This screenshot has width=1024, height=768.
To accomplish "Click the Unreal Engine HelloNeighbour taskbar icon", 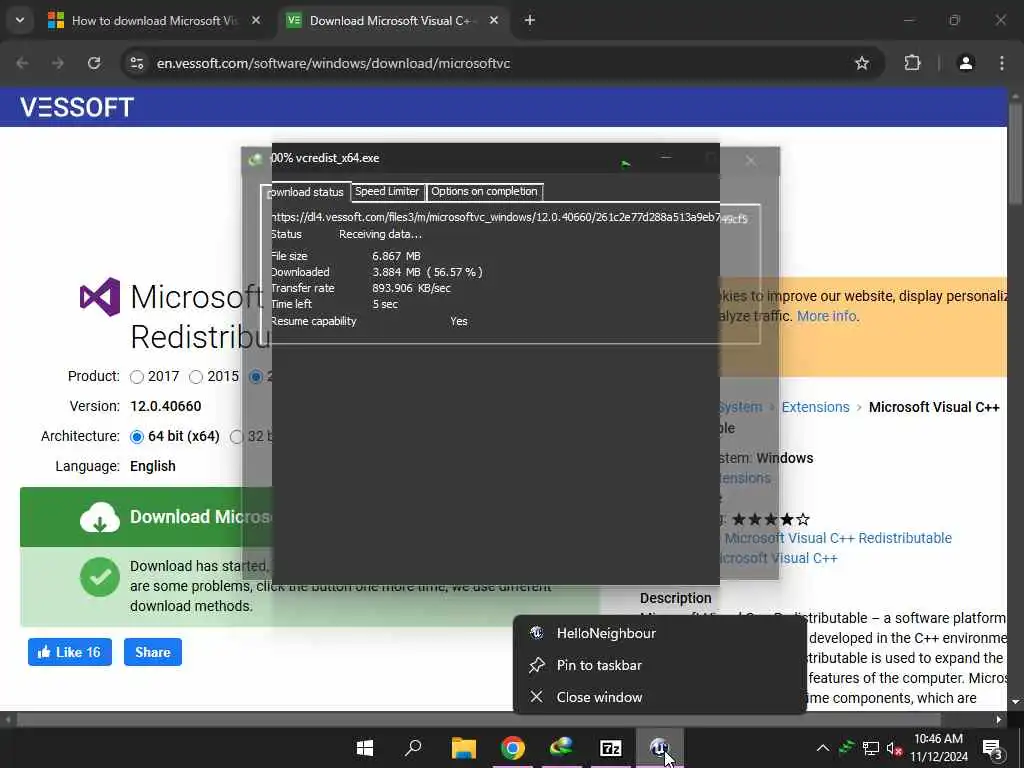I will [x=660, y=748].
